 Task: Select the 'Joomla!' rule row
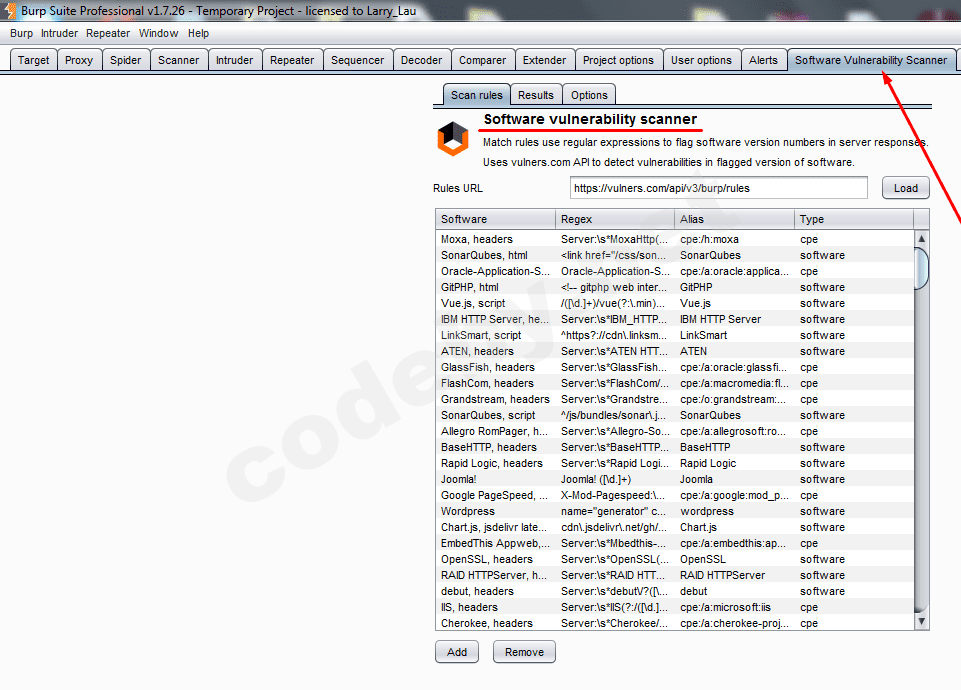click(674, 479)
